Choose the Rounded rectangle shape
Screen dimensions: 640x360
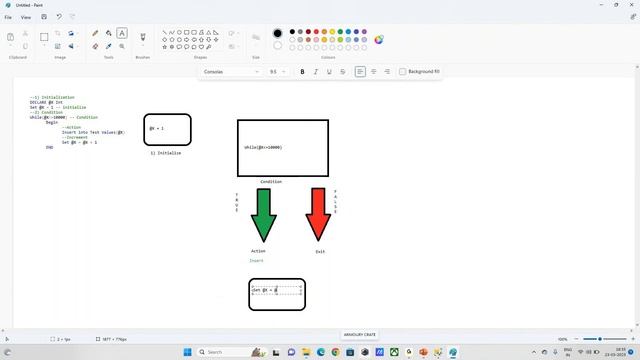click(x=194, y=32)
